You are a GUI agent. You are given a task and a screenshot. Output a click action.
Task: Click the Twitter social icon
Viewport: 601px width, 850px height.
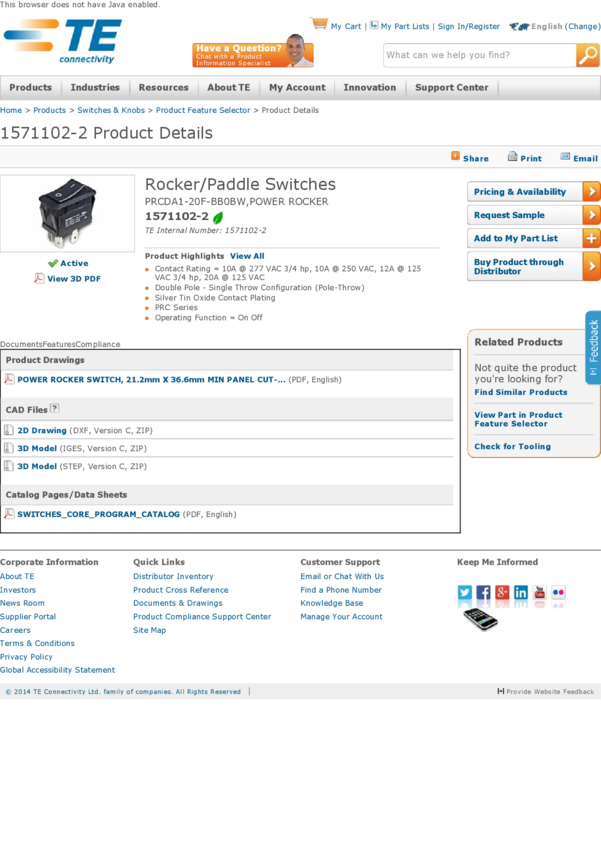coord(465,593)
